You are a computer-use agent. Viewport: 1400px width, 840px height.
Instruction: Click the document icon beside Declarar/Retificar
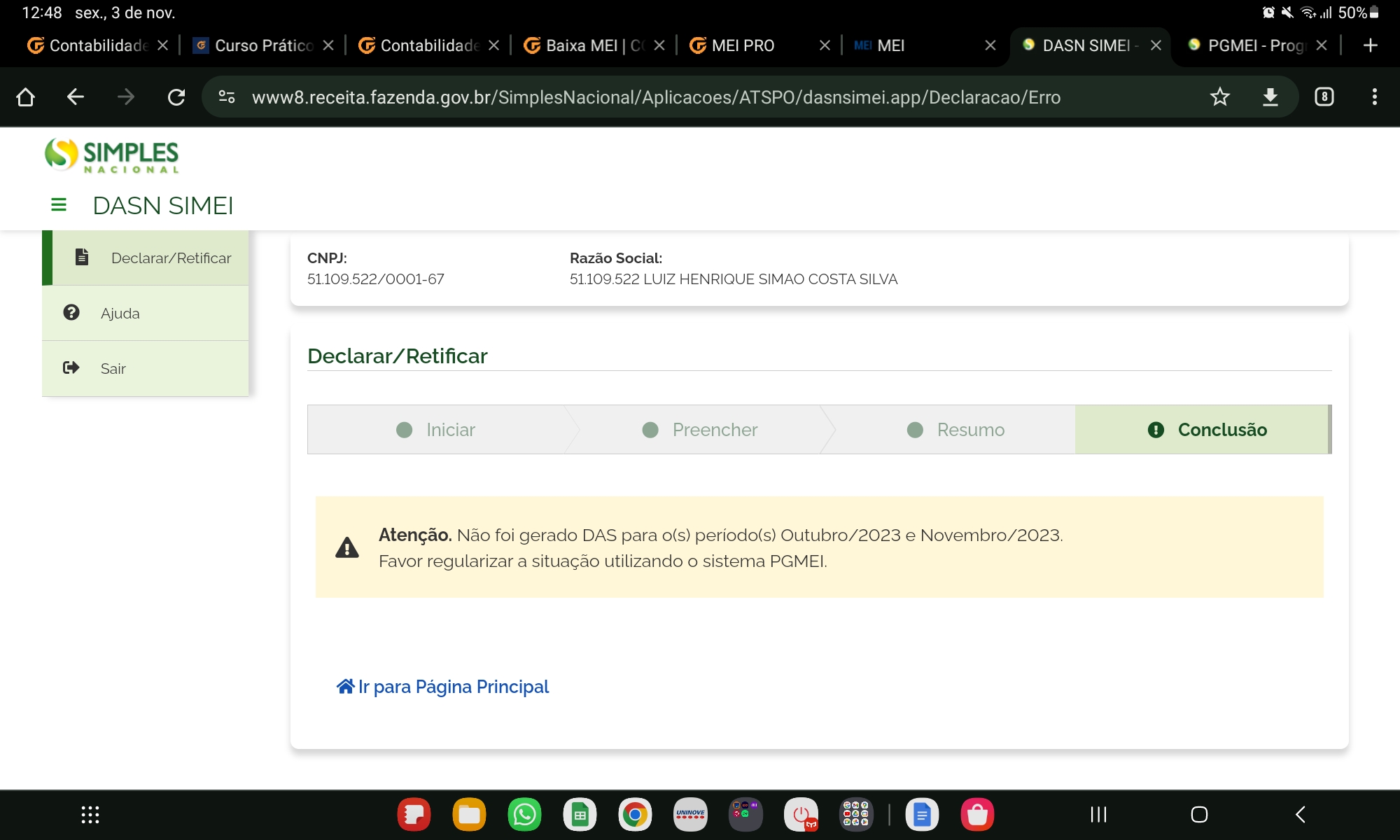click(x=82, y=257)
